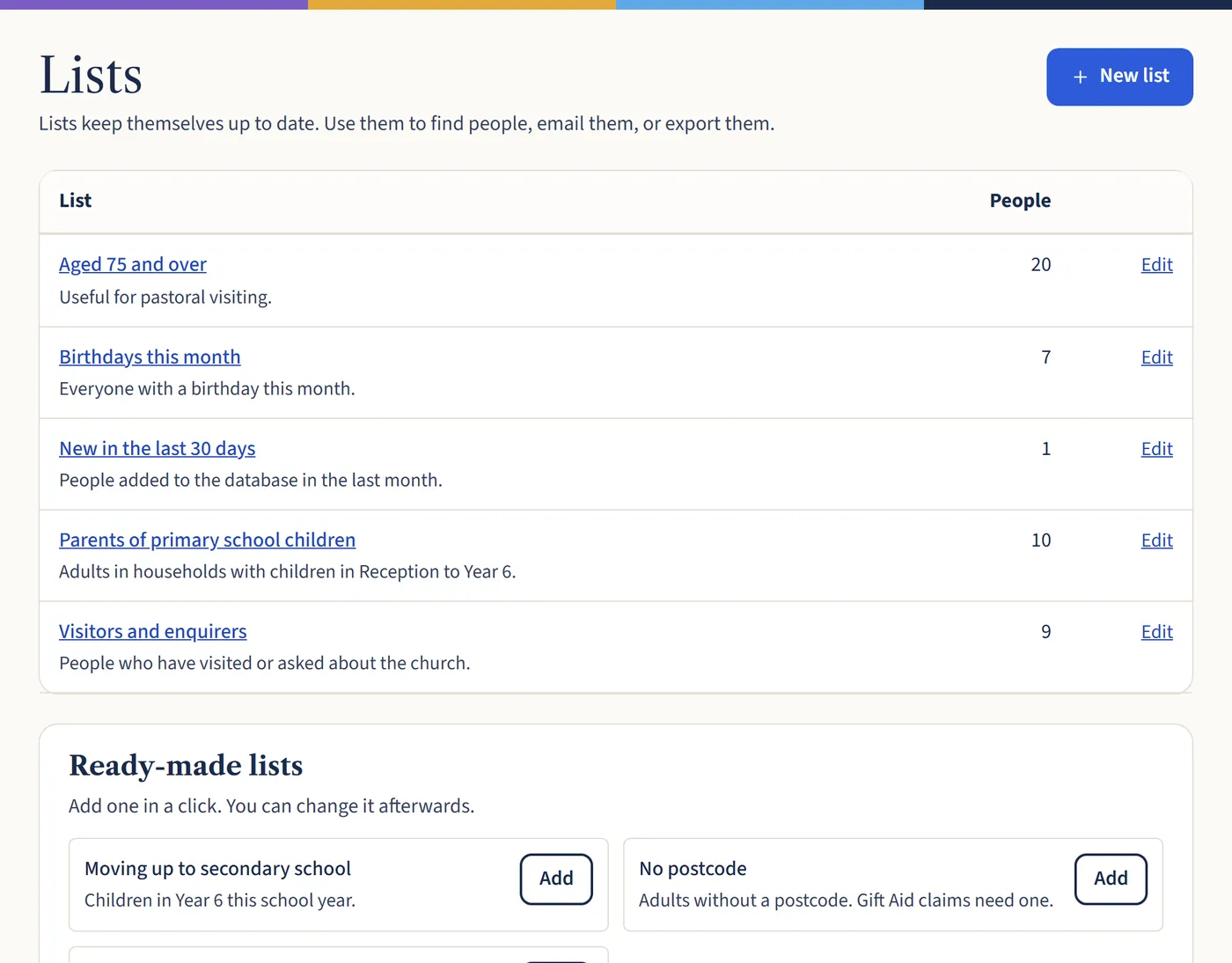Click the 'Children in Year 6 this school year.' text
The width and height of the screenshot is (1232, 963).
tap(220, 901)
